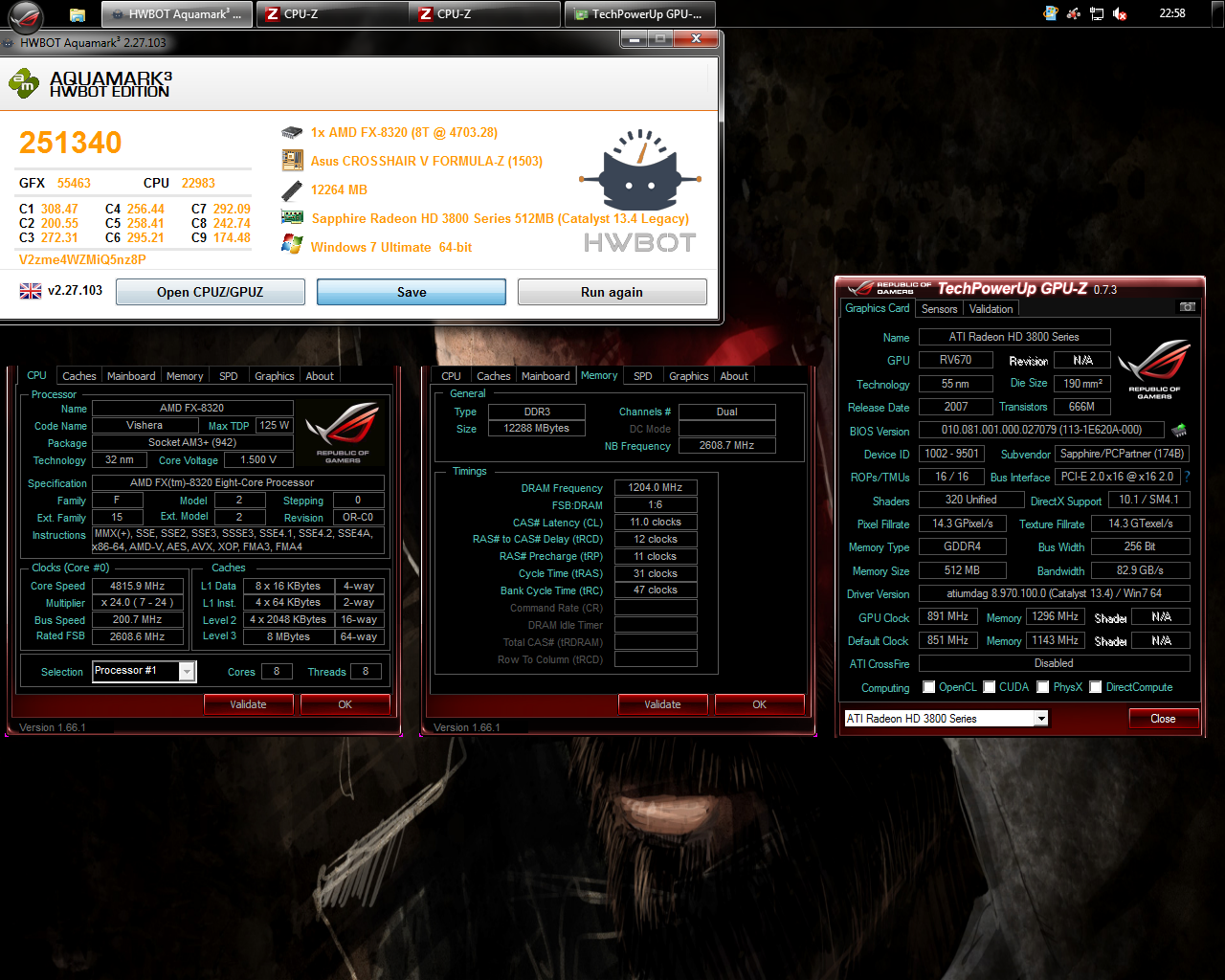Open About tab in left CPU-Z window
This screenshot has height=980, width=1225.
click(x=320, y=376)
